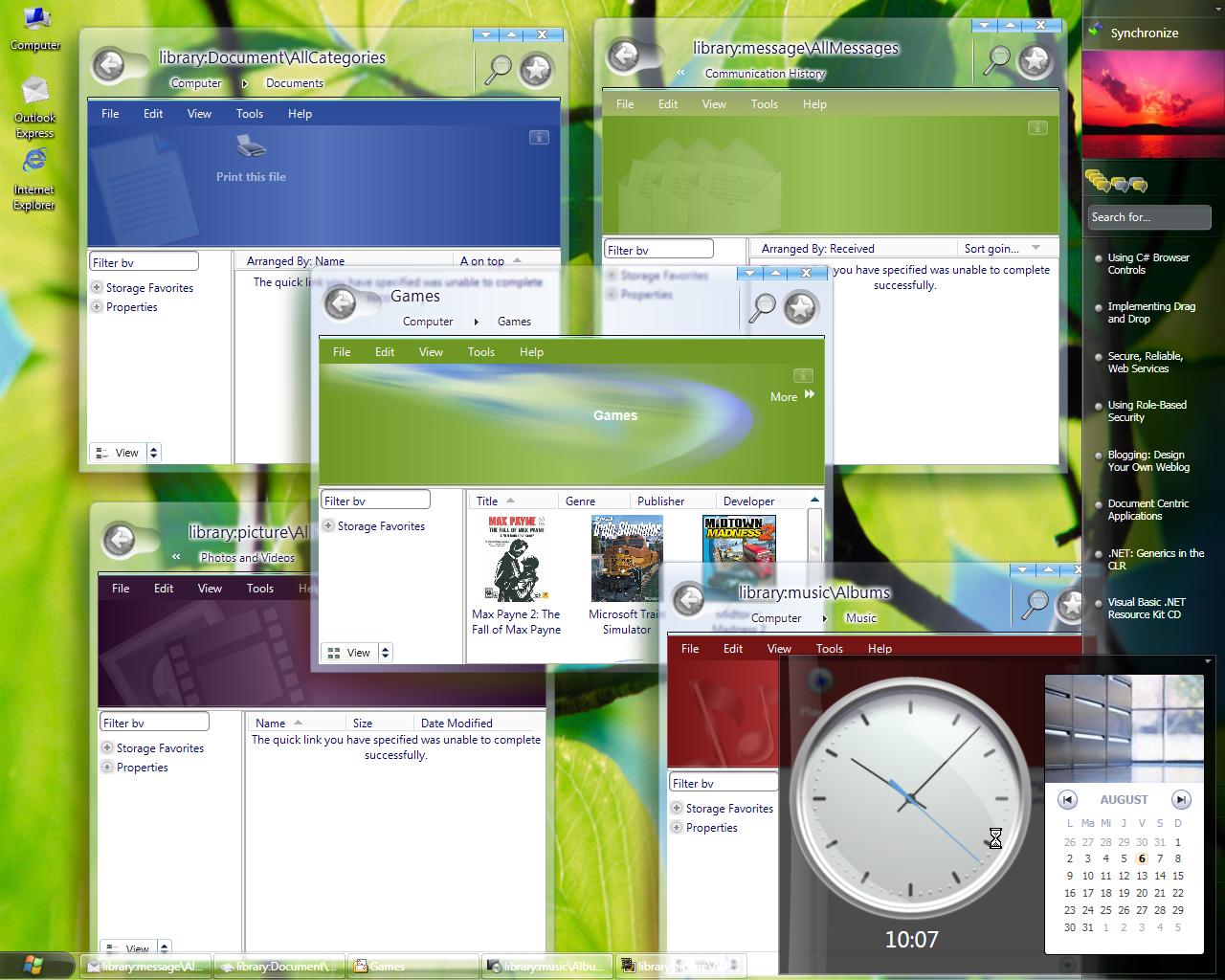
Task: Expand Properties in the Music window
Action: tap(677, 827)
